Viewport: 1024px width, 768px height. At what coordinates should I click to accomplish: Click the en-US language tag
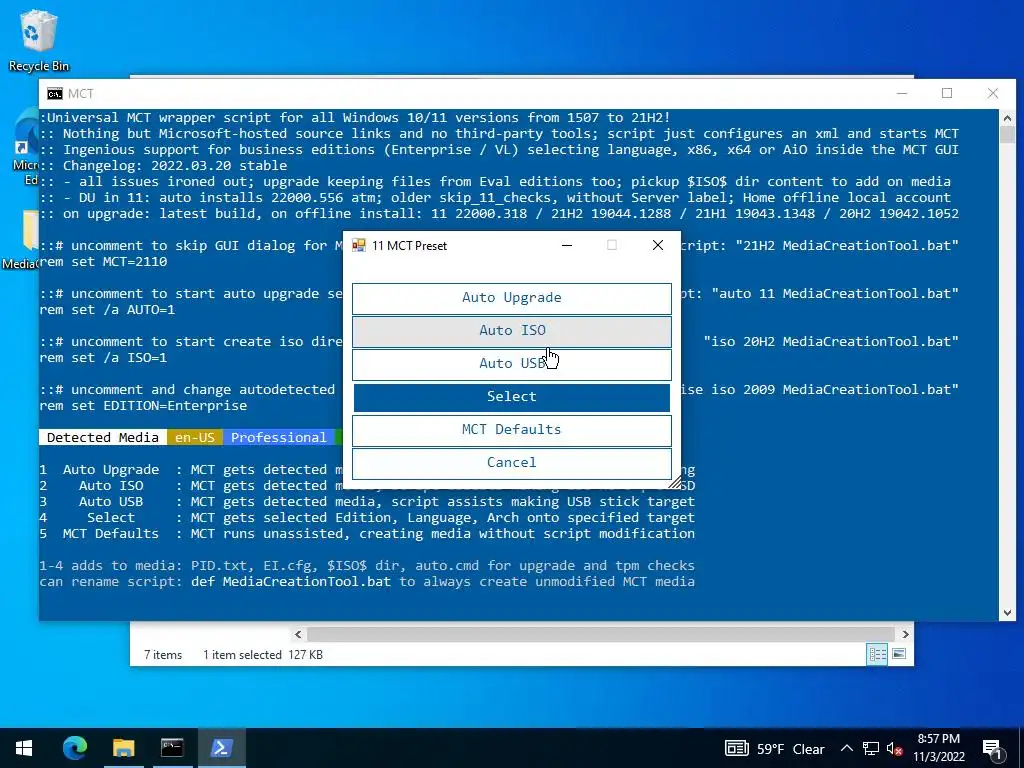195,438
